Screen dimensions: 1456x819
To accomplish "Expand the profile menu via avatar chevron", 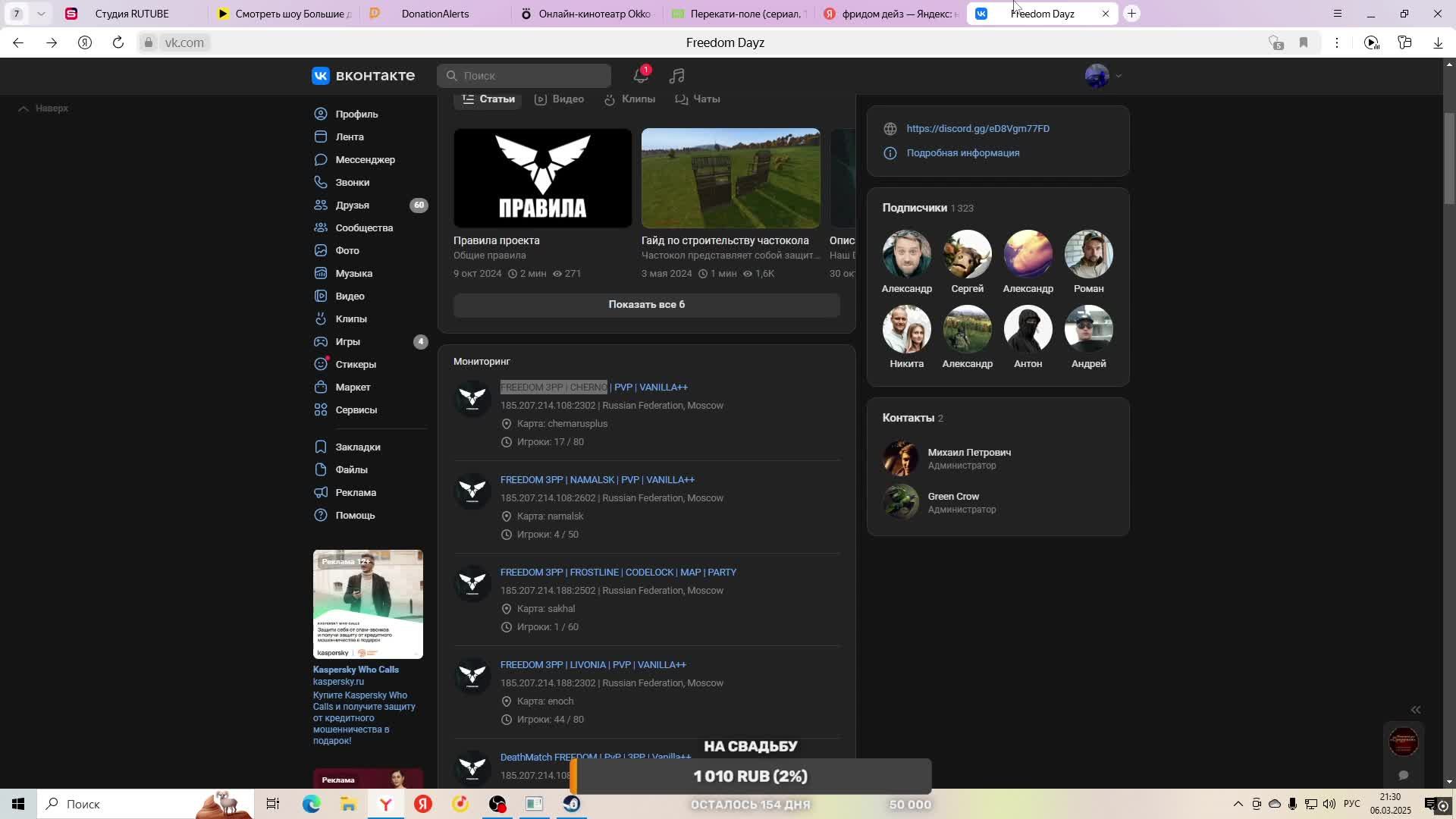I will [1117, 76].
